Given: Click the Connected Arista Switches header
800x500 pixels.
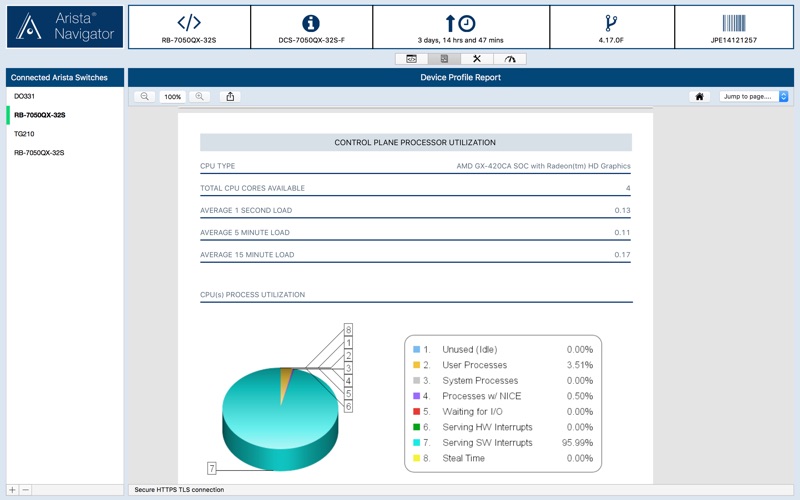Looking at the screenshot, I should [x=65, y=78].
